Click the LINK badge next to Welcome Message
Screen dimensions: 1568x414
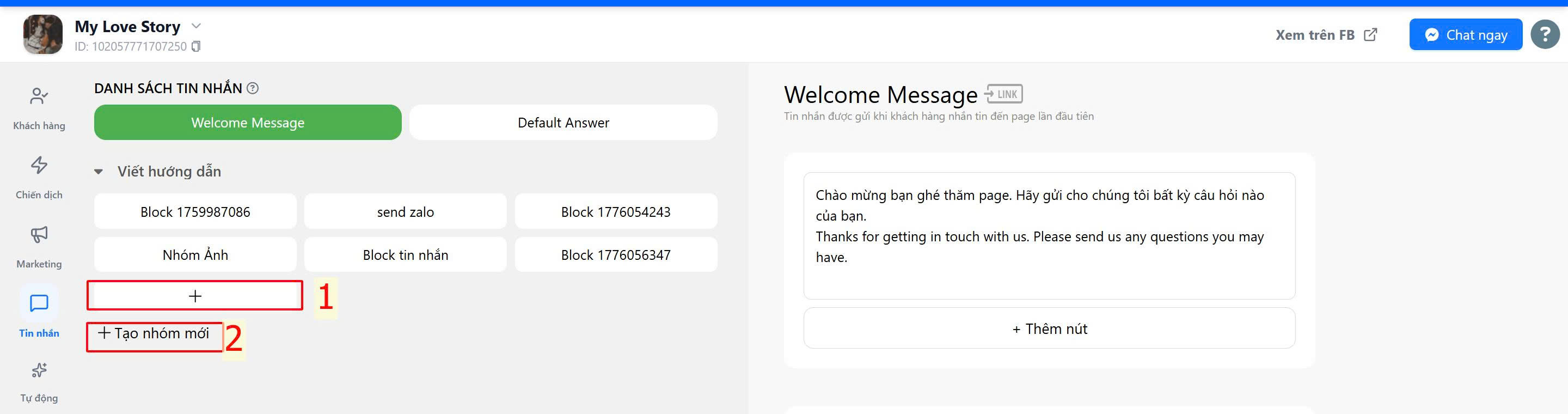[x=1004, y=94]
